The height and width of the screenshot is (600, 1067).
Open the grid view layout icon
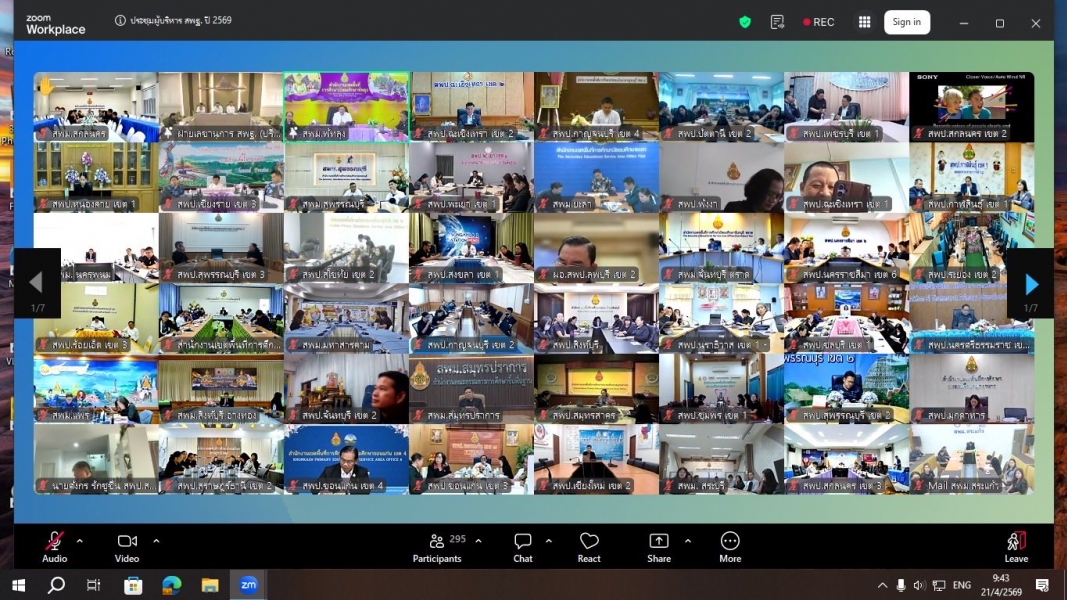point(865,22)
